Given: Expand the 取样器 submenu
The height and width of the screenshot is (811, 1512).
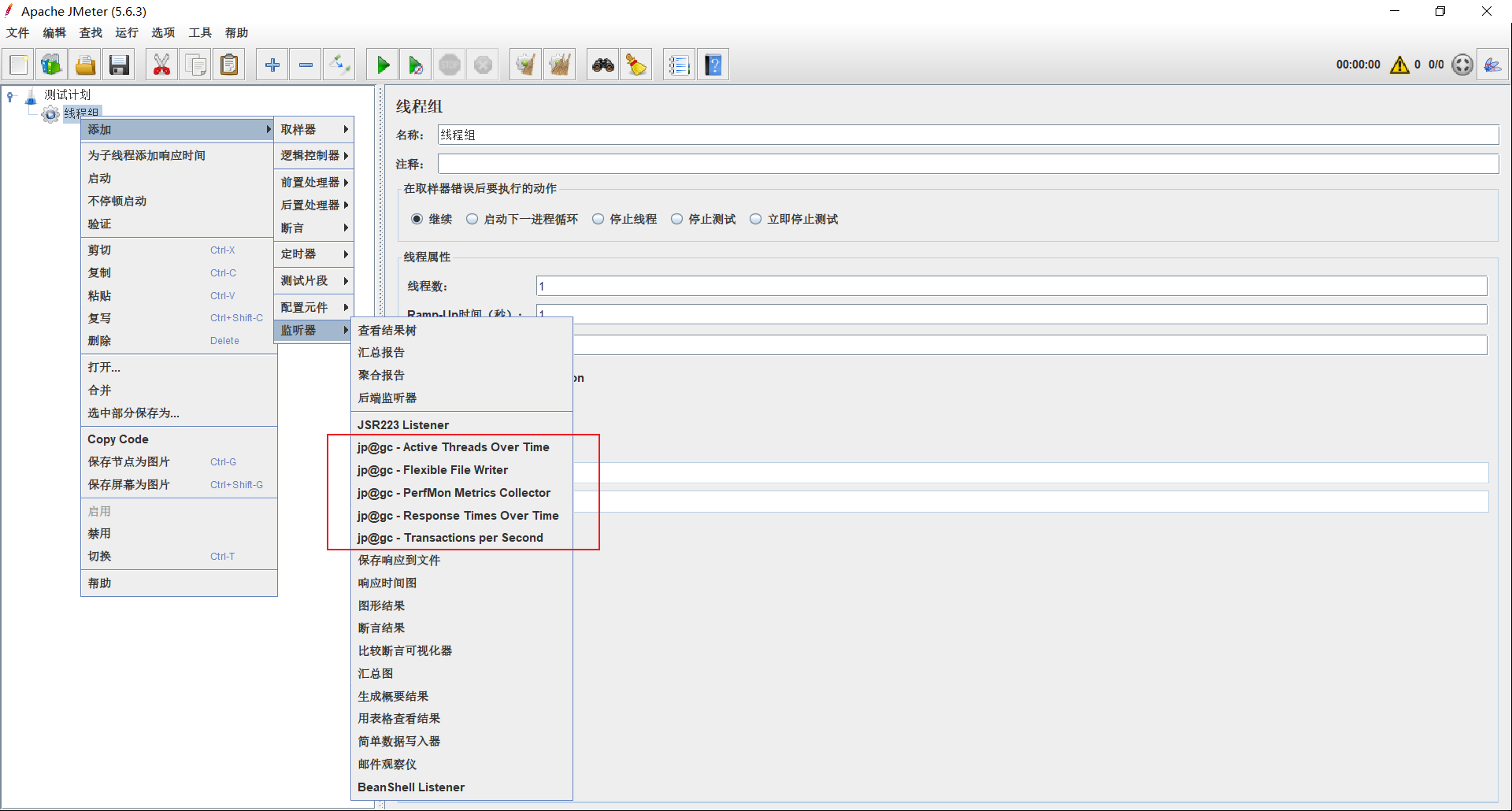Looking at the screenshot, I should [x=313, y=129].
